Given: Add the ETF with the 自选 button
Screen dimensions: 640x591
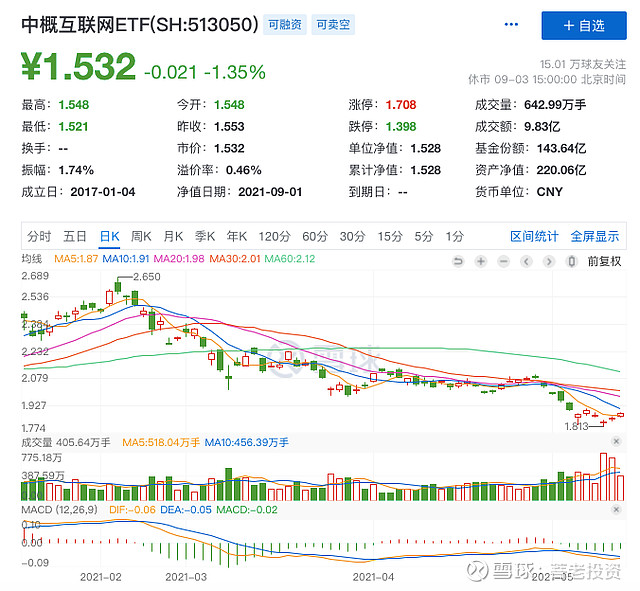Looking at the screenshot, I should pos(584,26).
